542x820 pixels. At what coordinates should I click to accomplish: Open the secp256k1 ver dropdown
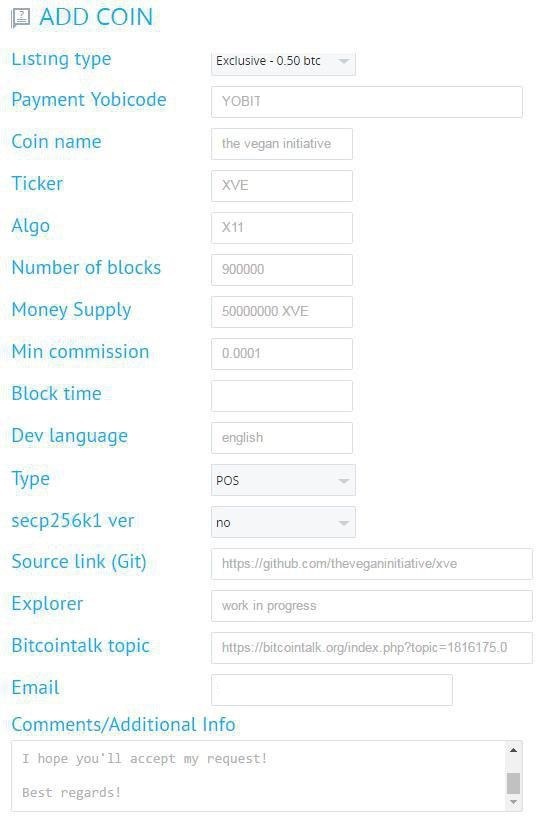[x=283, y=522]
